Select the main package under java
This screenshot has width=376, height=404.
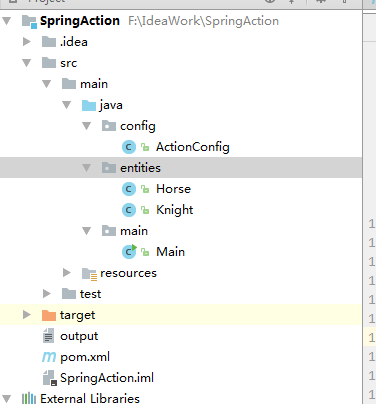[x=134, y=231]
